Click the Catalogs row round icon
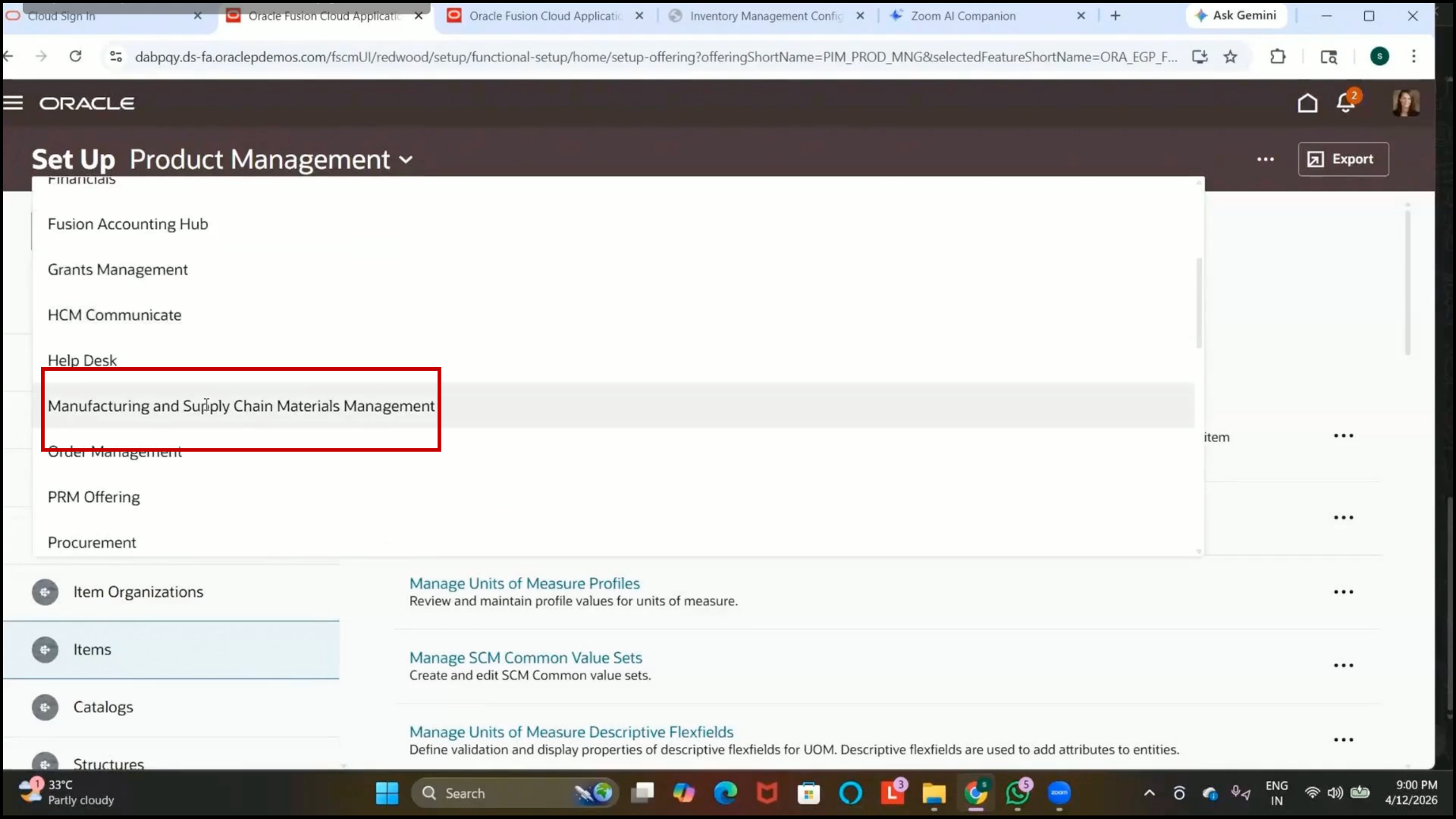The width and height of the screenshot is (1456, 819). click(x=45, y=707)
